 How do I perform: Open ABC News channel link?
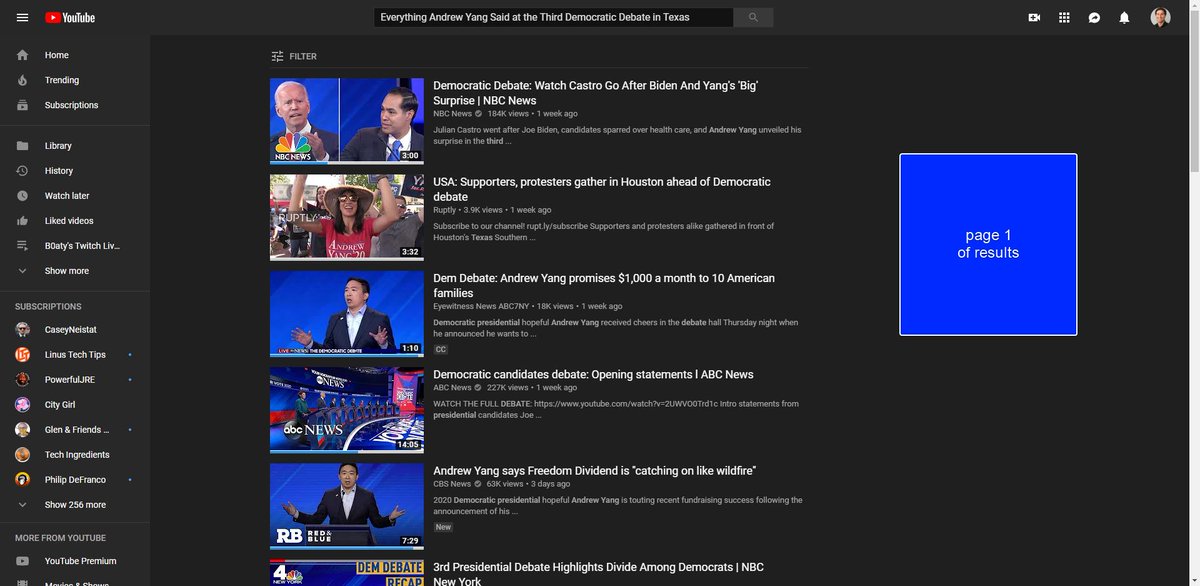tap(452, 388)
